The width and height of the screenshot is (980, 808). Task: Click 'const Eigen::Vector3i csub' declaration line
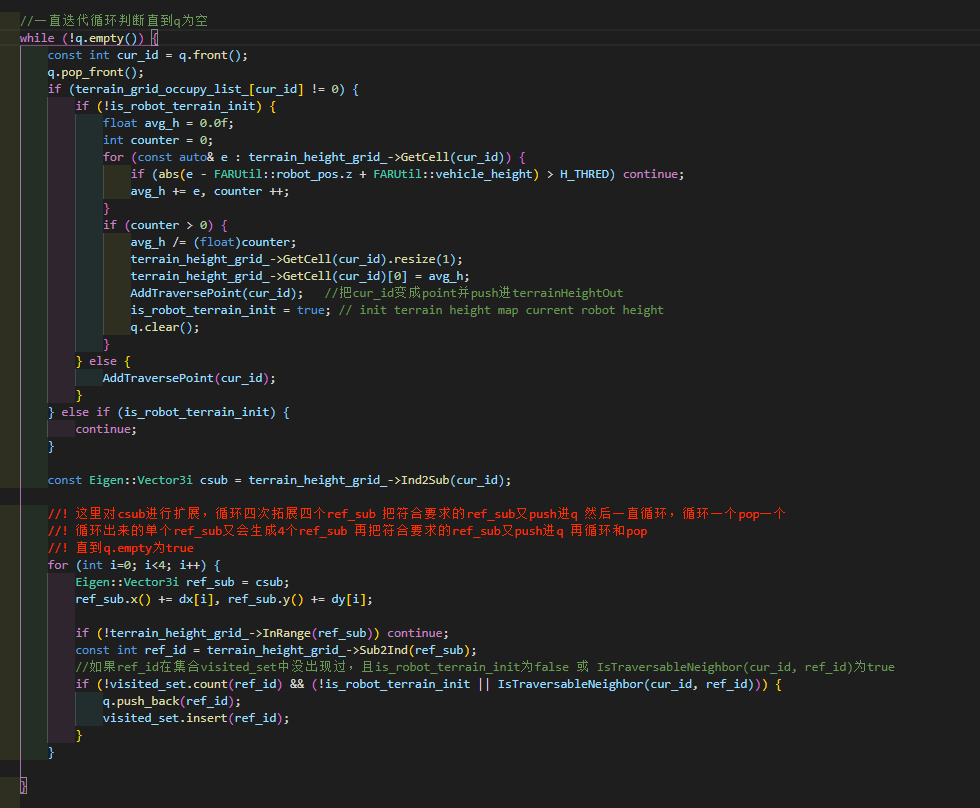pyautogui.click(x=279, y=480)
